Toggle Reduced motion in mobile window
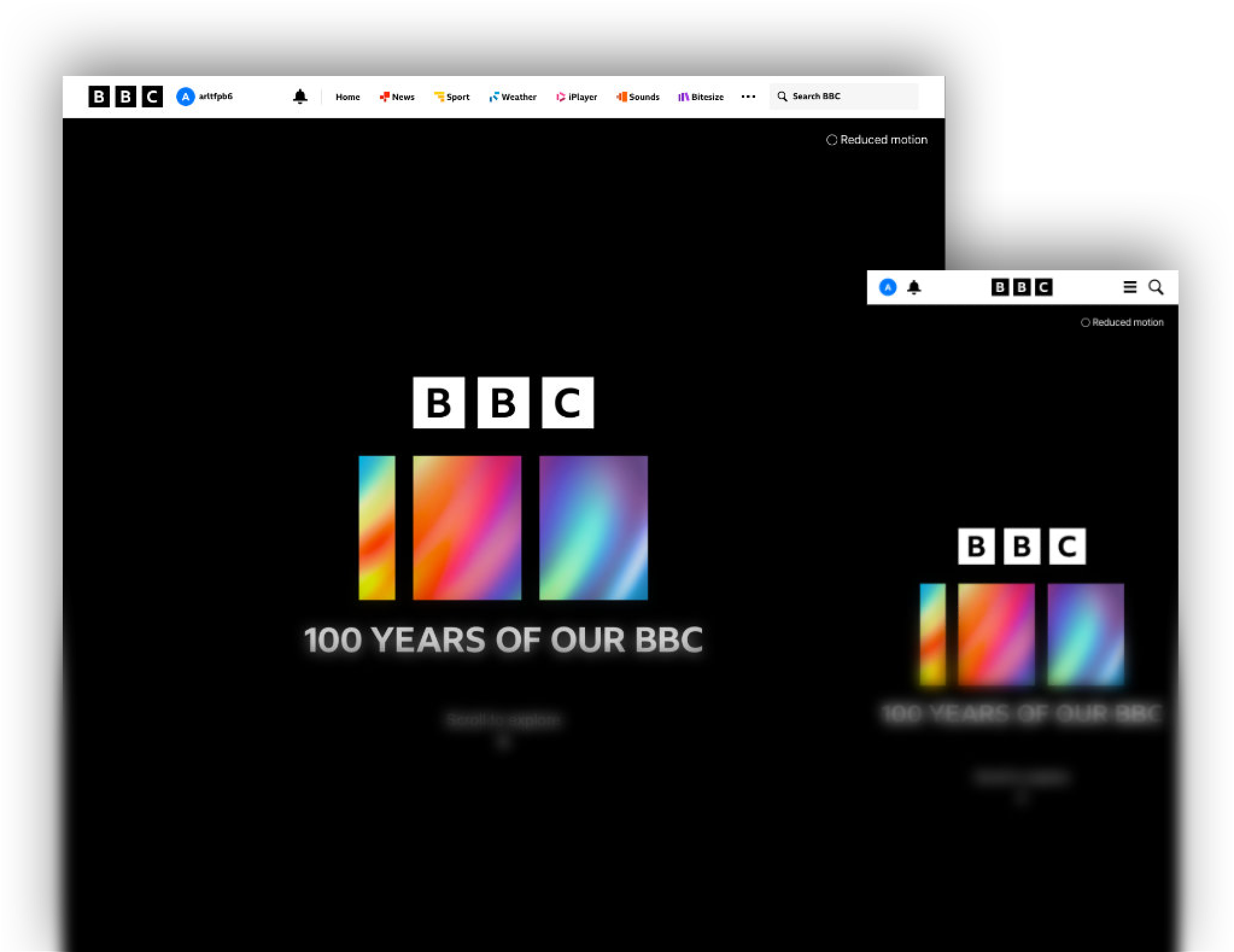The image size is (1234, 952). tap(1122, 322)
